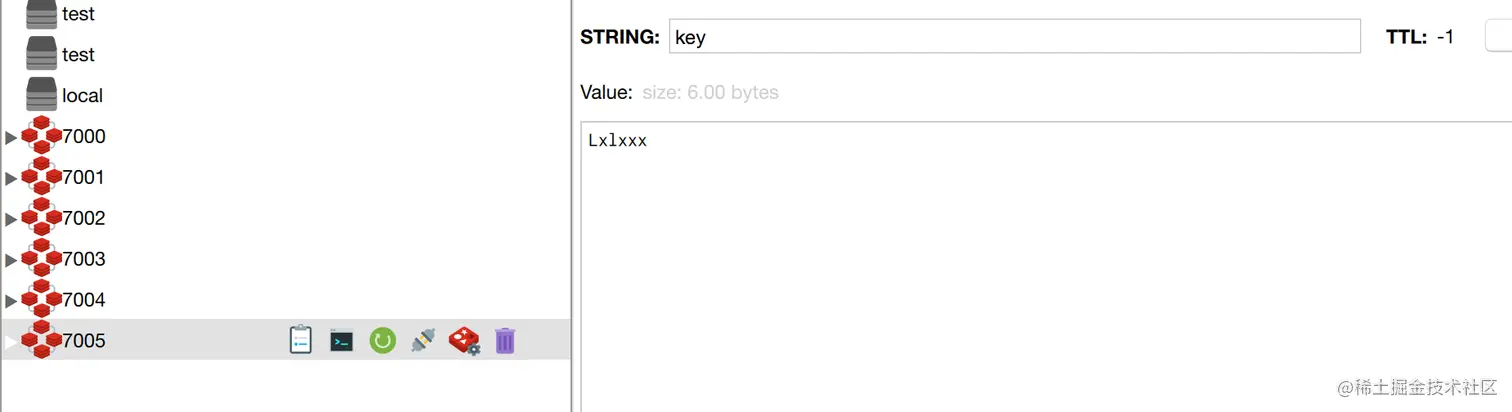Expand the 7001 cluster node
The height and width of the screenshot is (412, 1512).
[x=11, y=179]
